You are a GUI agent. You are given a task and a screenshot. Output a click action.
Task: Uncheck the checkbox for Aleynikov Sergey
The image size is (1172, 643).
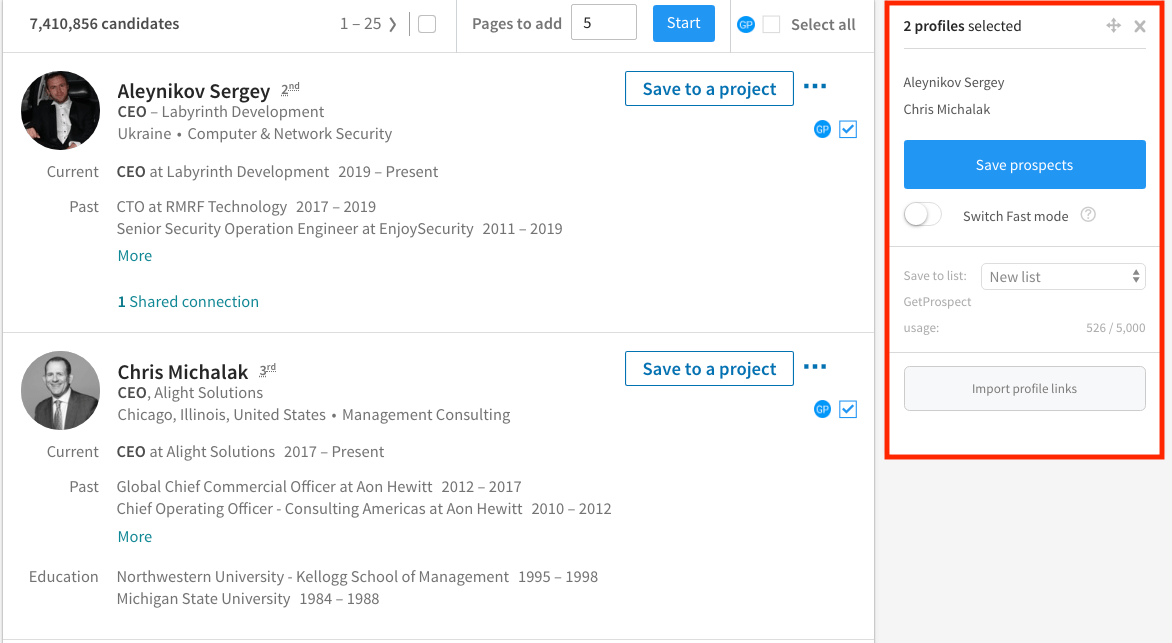pos(848,129)
